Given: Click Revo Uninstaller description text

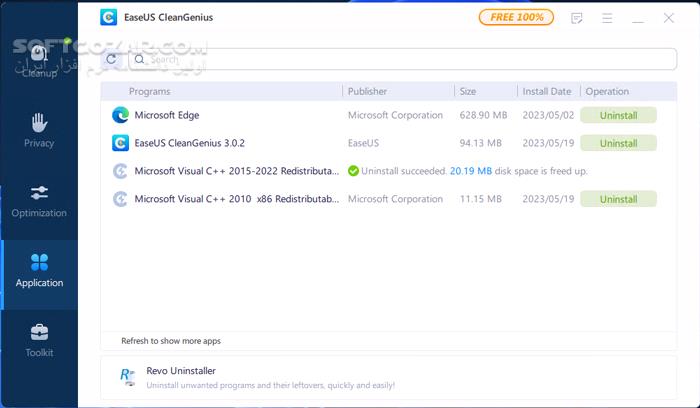Looking at the screenshot, I should pos(271,385).
